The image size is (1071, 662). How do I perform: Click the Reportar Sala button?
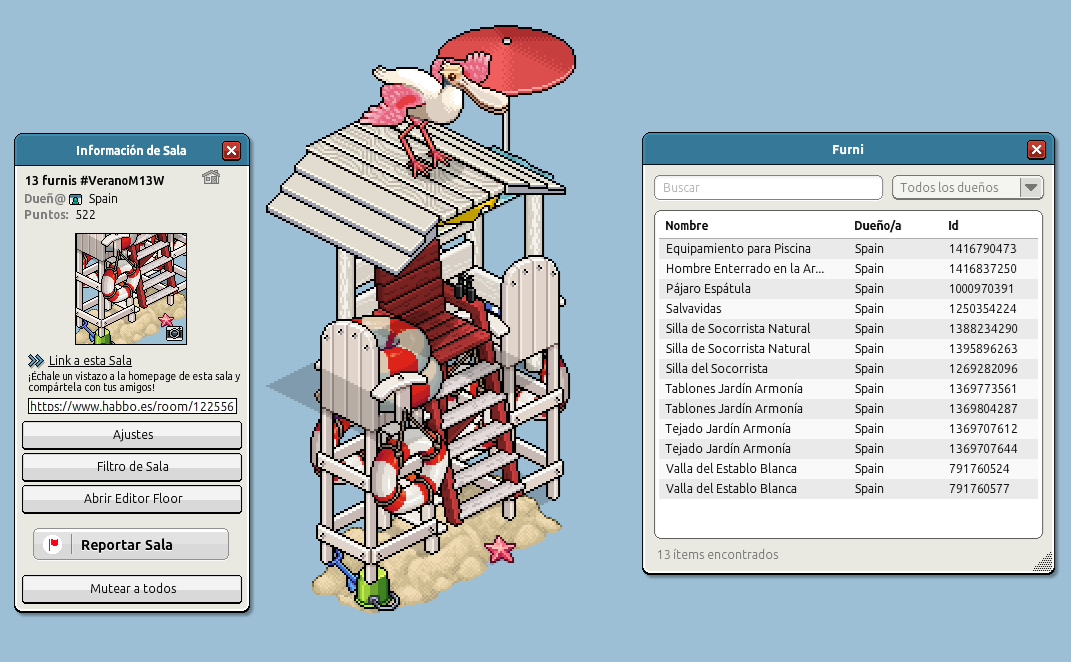(131, 544)
